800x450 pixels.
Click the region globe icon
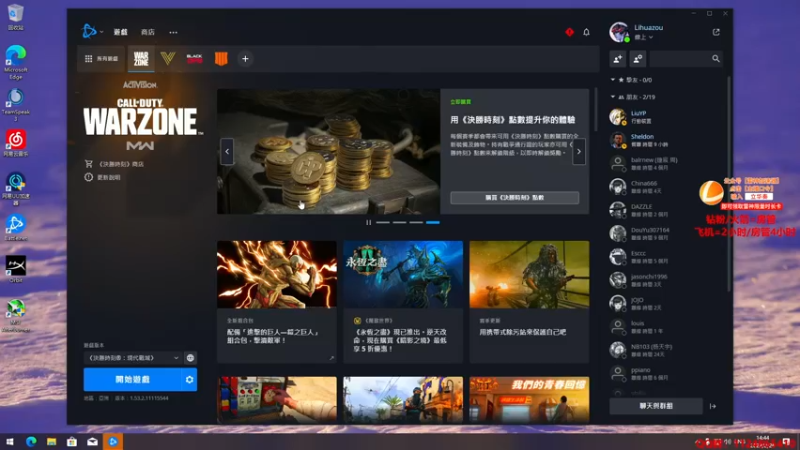coord(190,358)
